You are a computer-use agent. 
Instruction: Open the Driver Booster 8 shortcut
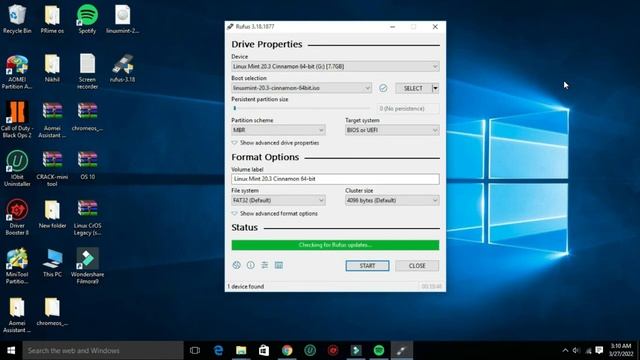[x=17, y=217]
